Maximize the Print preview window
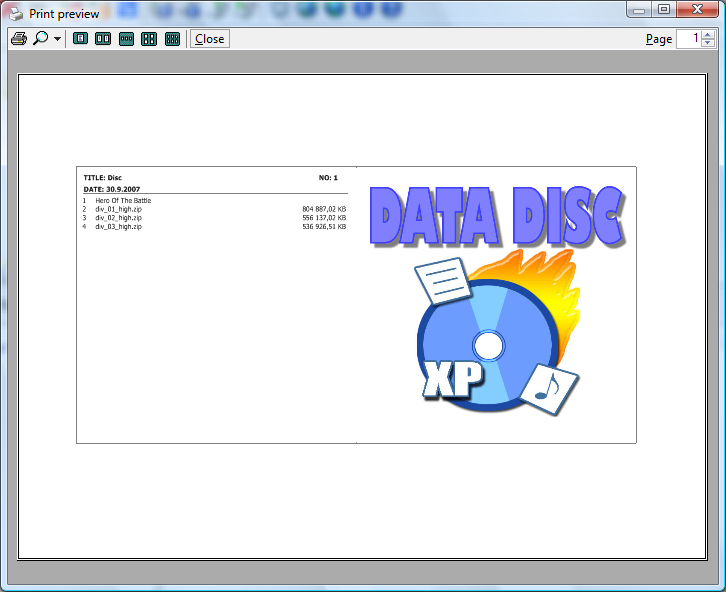Image resolution: width=726 pixels, height=592 pixels. [664, 9]
